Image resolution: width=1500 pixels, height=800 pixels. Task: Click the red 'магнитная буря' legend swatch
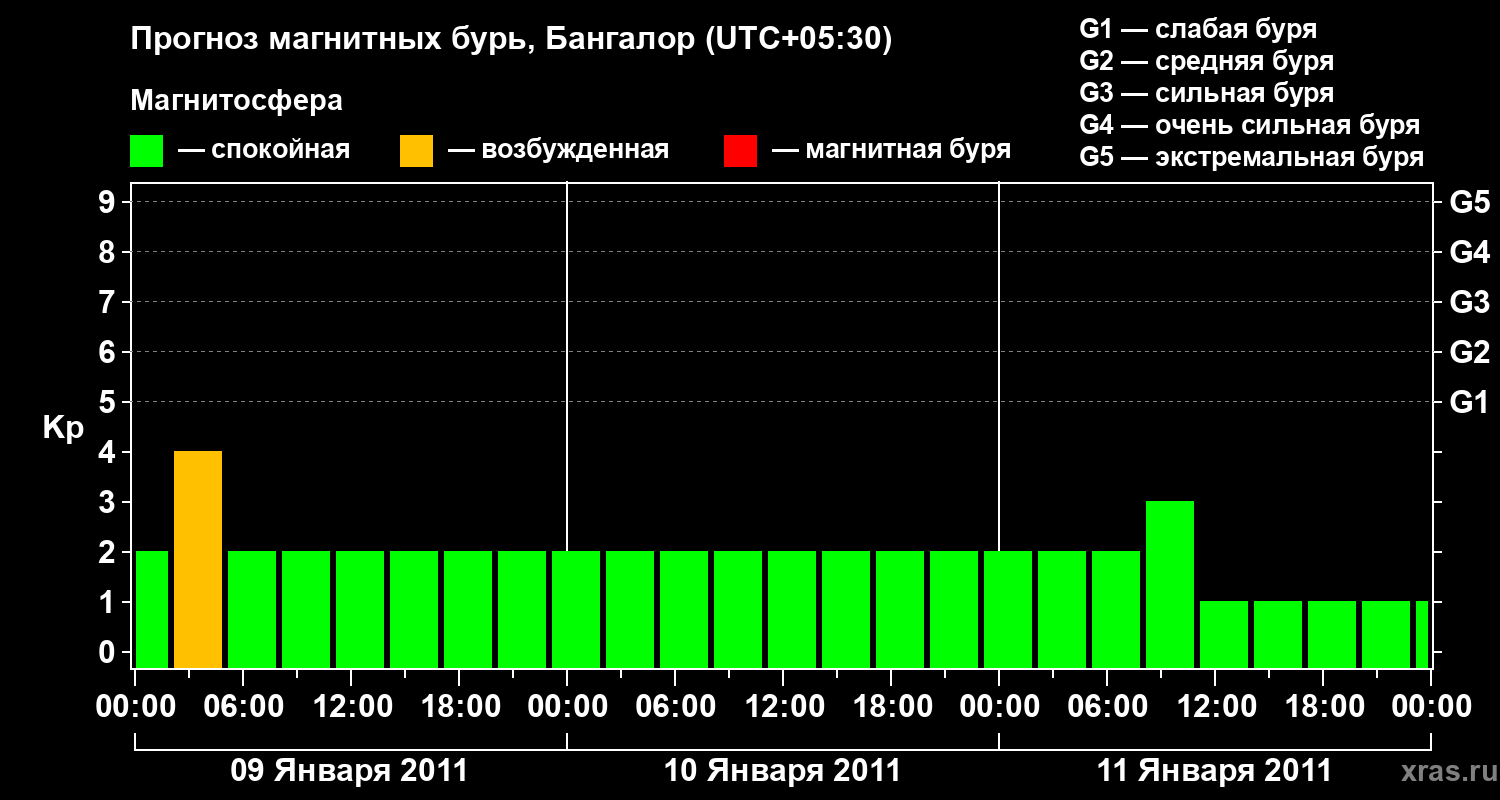[x=740, y=151]
